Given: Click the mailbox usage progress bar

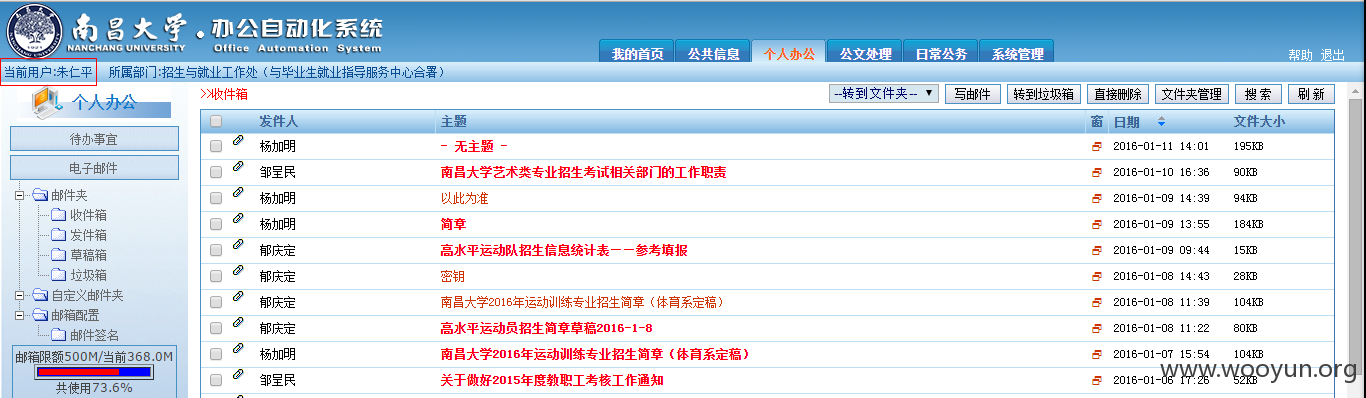Looking at the screenshot, I should click(x=94, y=372).
